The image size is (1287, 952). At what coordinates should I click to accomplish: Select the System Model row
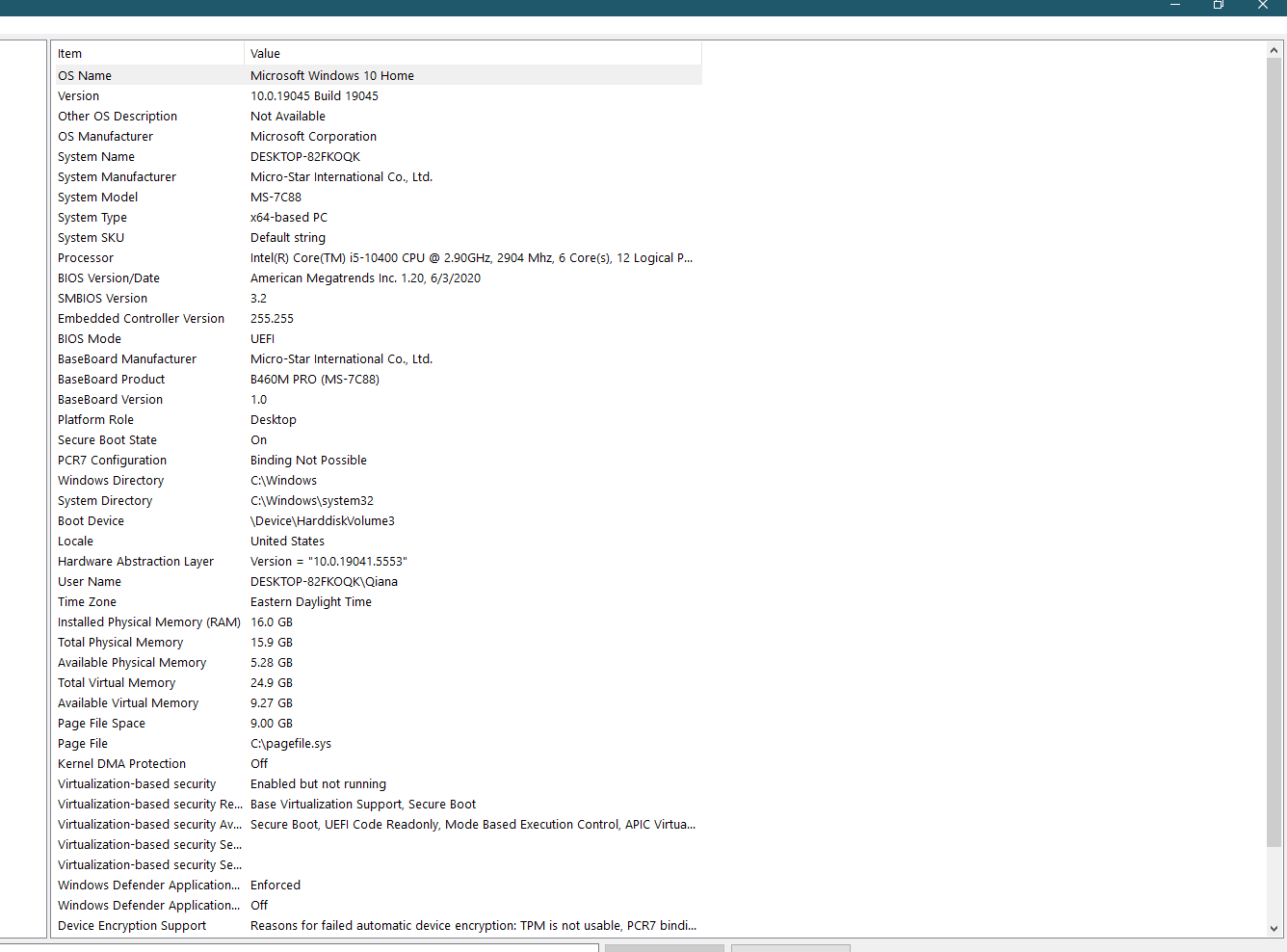coord(377,197)
